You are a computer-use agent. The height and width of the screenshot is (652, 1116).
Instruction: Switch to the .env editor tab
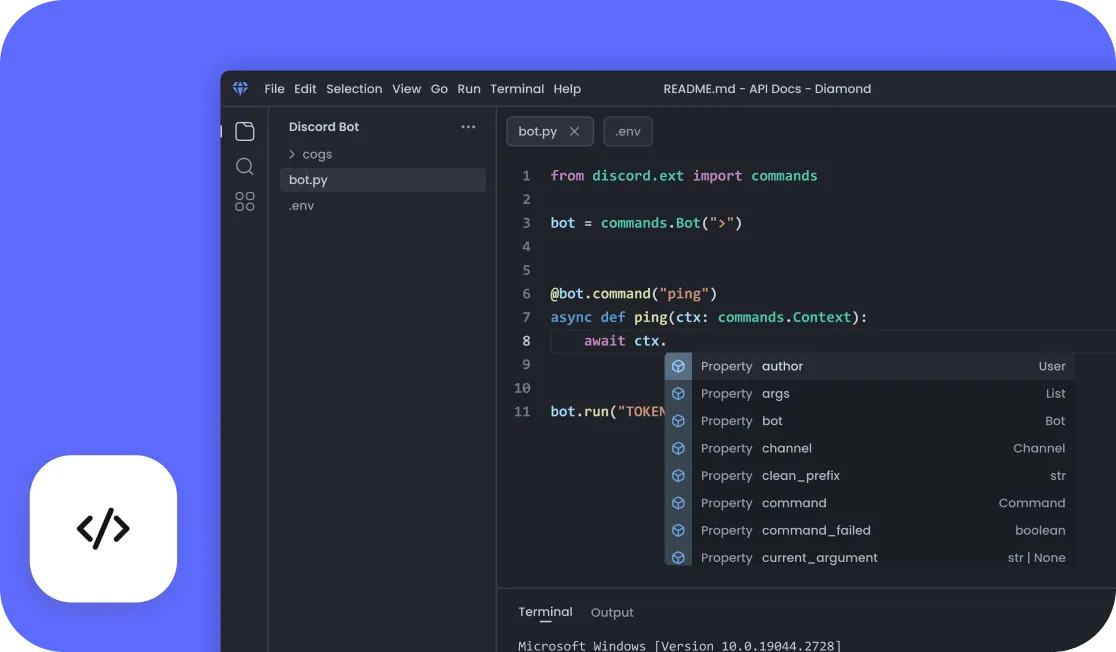click(628, 131)
